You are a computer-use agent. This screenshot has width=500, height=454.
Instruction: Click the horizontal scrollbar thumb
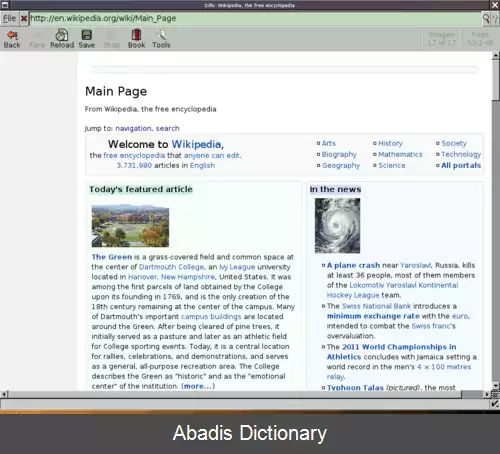pyautogui.click(x=235, y=394)
